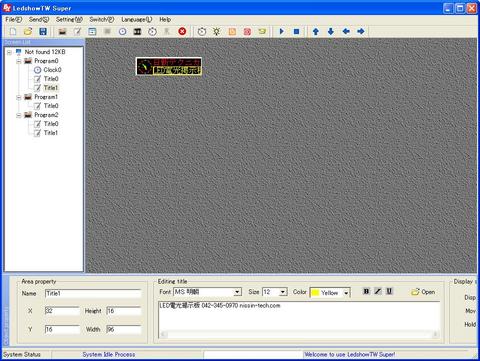Screen dimensions: 480x361
Task: Select Title1 under Program0
Action: [x=51, y=88]
